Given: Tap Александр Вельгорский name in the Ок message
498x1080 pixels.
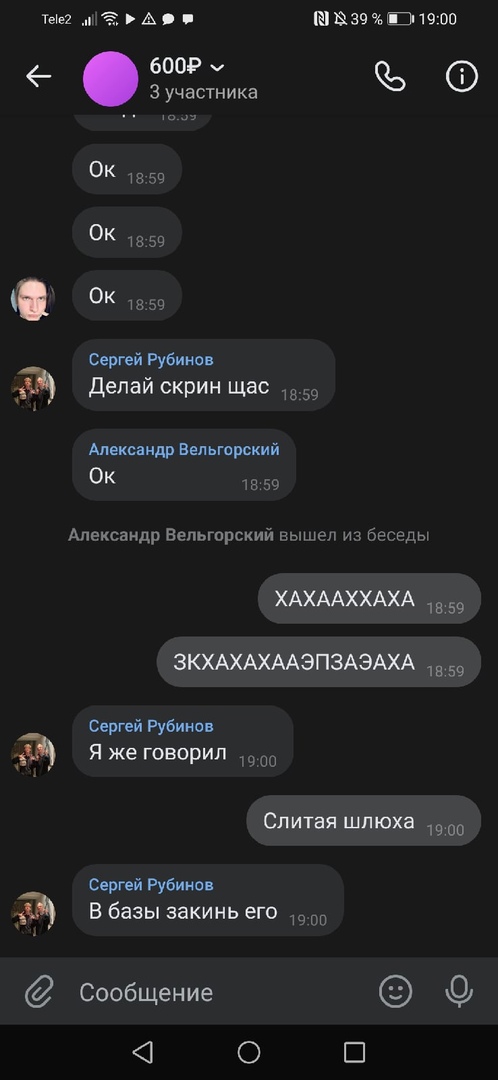Looking at the screenshot, I should (x=184, y=449).
